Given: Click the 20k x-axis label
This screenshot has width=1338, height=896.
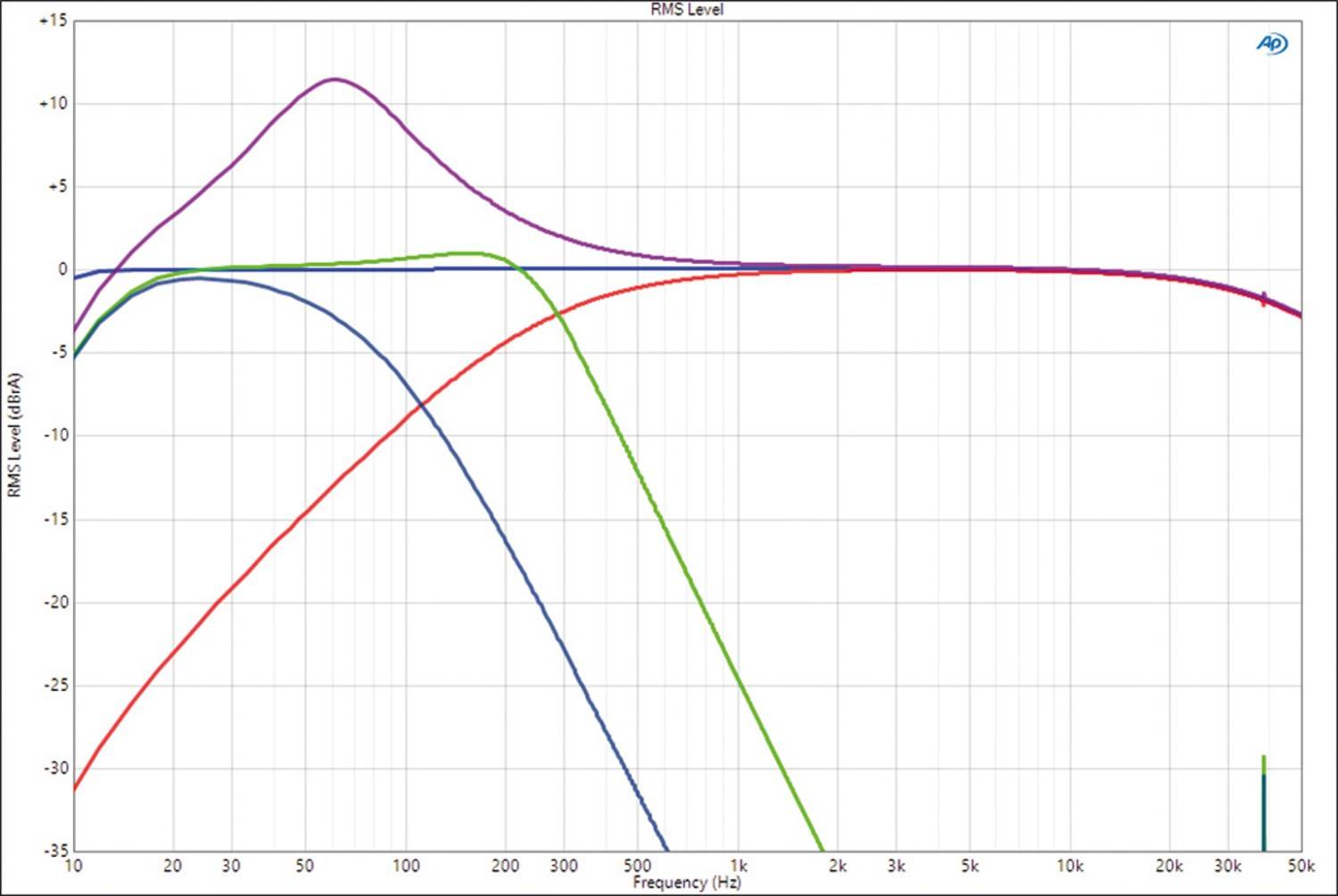Looking at the screenshot, I should click(1169, 866).
